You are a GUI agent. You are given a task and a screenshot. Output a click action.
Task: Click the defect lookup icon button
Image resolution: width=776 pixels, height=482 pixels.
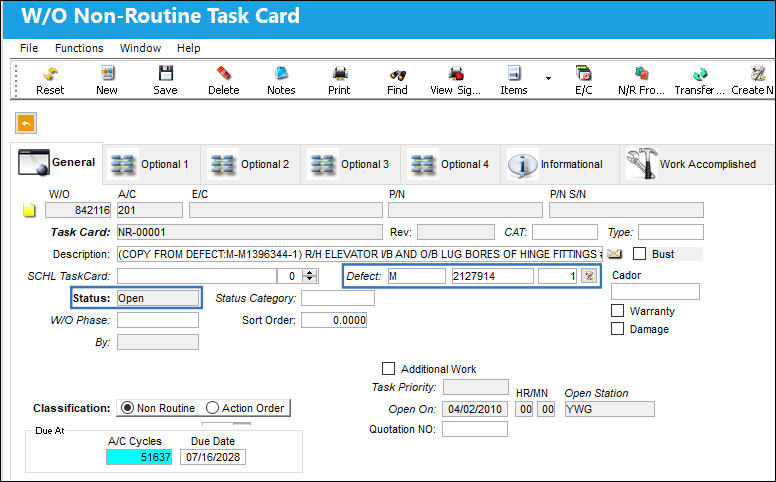tap(589, 276)
